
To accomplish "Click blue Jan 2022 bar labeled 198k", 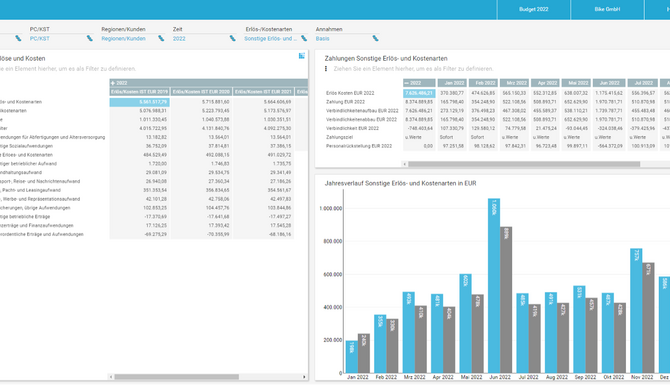I will [x=352, y=356].
